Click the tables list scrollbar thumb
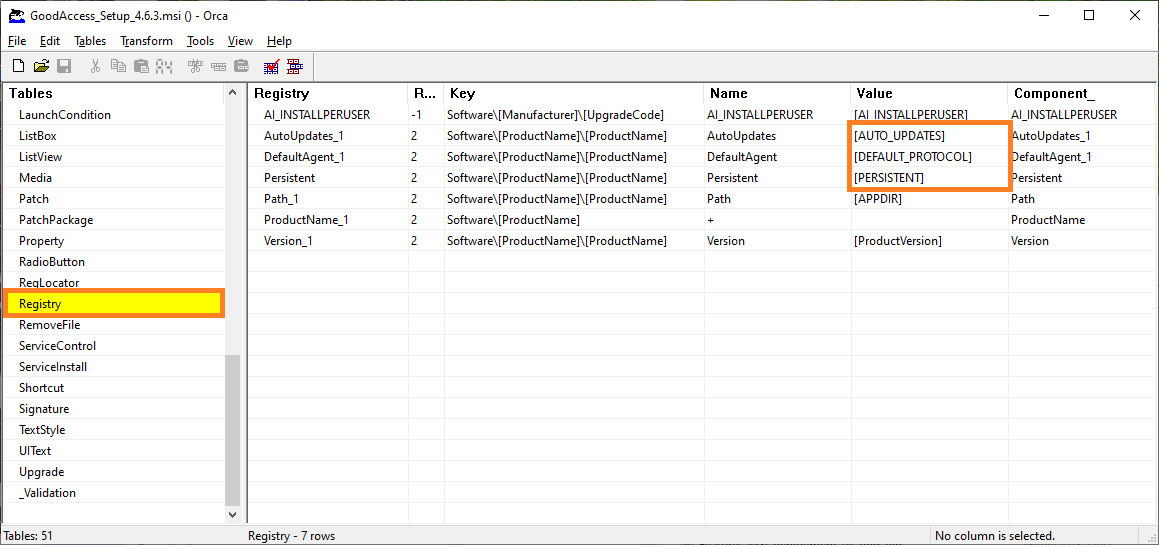This screenshot has height=545, width=1159. coord(233,429)
